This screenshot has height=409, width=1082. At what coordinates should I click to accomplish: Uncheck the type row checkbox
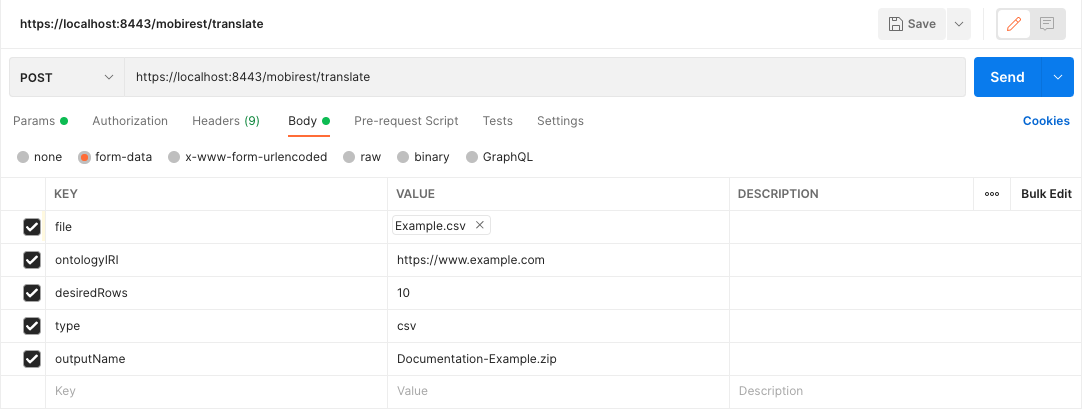coord(32,326)
